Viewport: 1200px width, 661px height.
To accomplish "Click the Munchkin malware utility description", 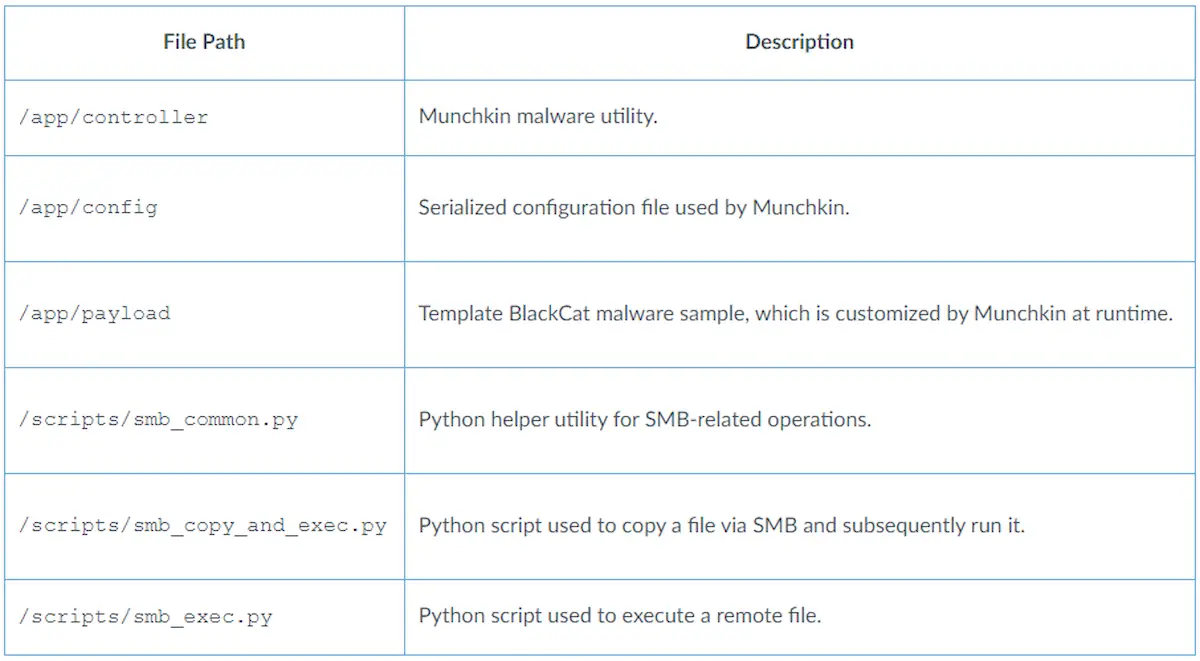I will click(x=538, y=116).
